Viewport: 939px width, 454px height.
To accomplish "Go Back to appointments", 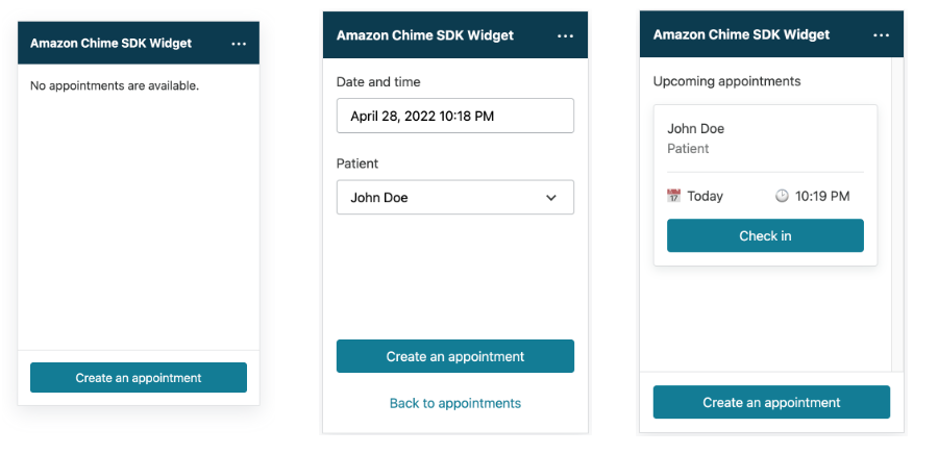I will pos(455,403).
